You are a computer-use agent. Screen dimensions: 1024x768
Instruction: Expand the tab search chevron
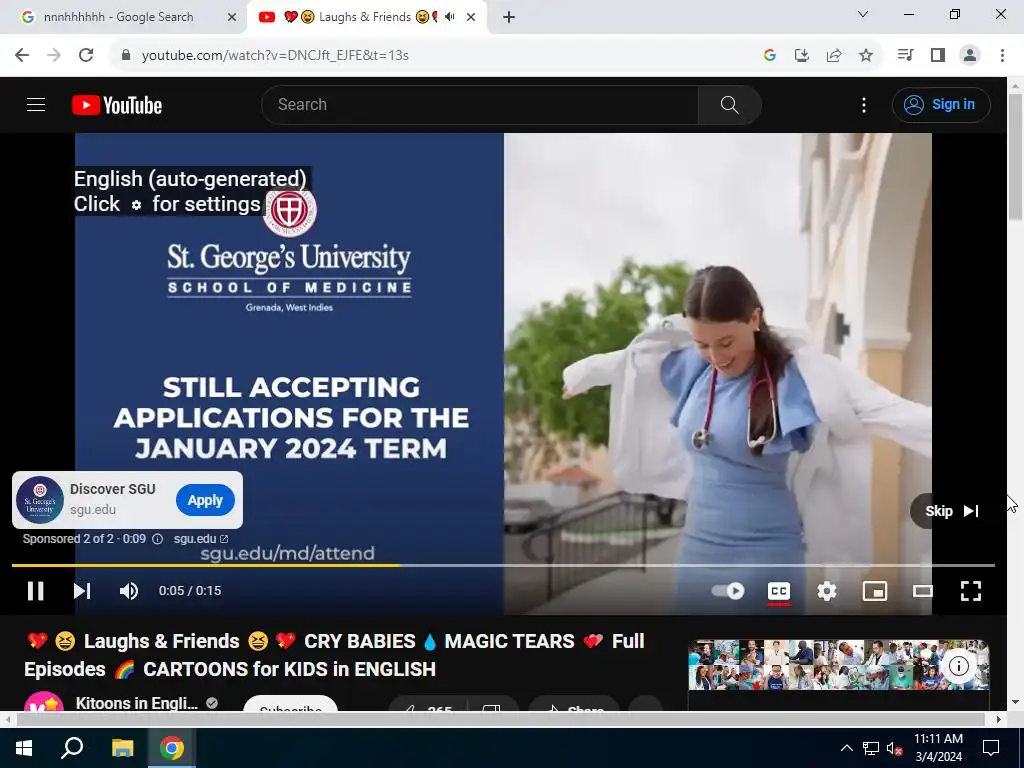pos(863,14)
